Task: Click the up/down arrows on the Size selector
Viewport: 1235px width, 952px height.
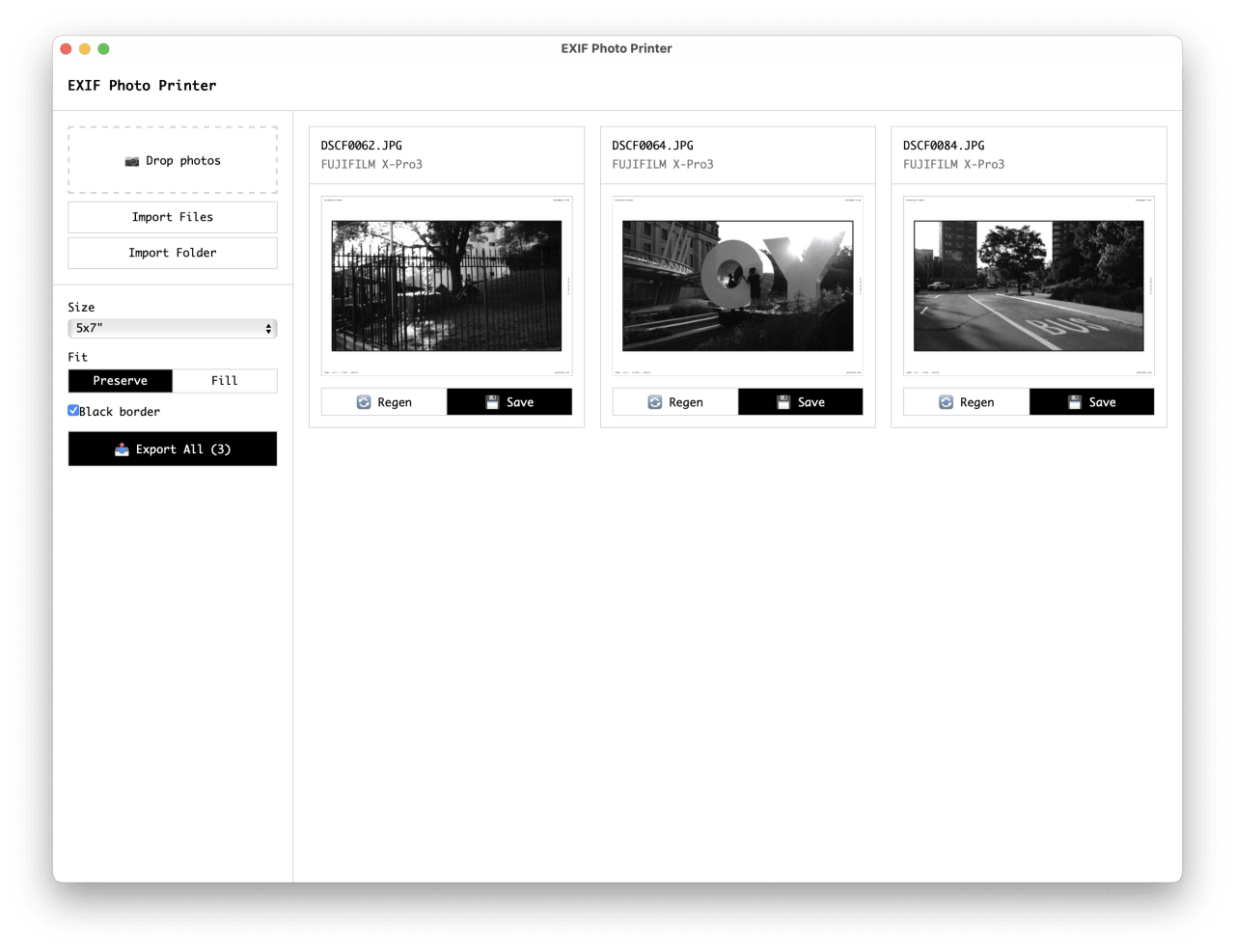Action: (267, 328)
